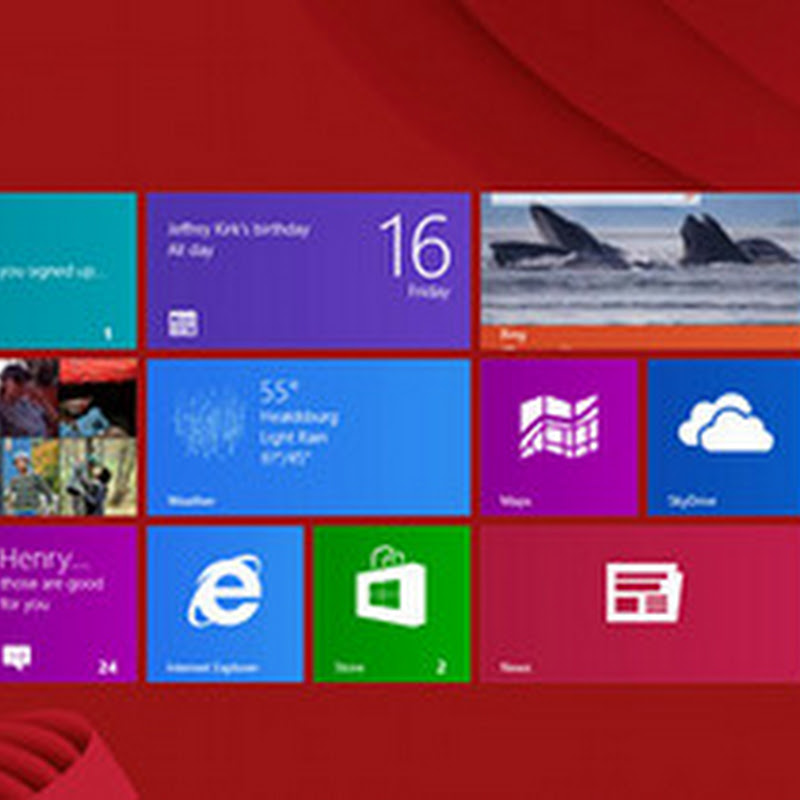This screenshot has height=800, width=800.
Task: Click the Store update count badge 2
Action: 441,666
